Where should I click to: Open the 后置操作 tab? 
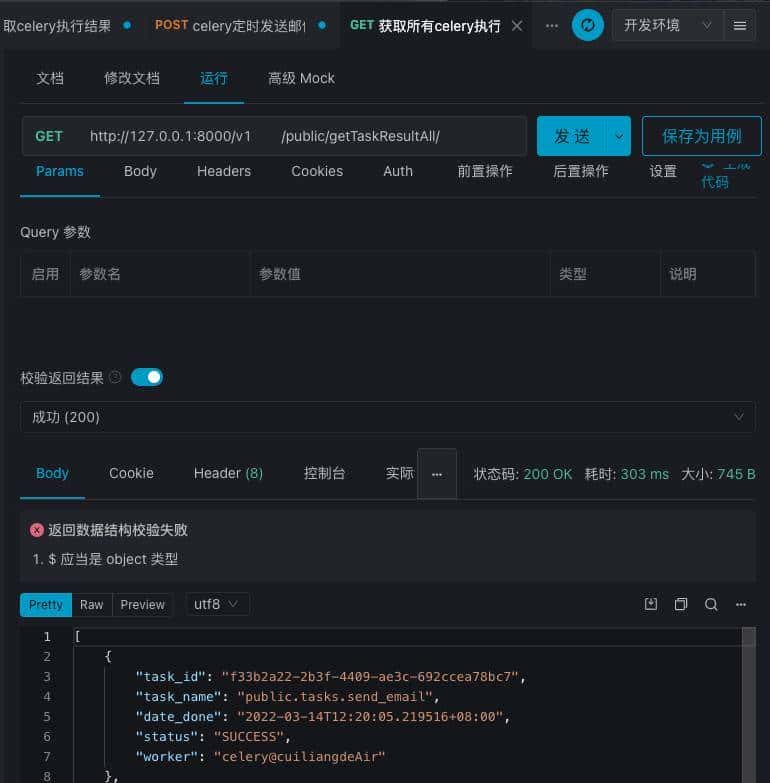[x=580, y=171]
